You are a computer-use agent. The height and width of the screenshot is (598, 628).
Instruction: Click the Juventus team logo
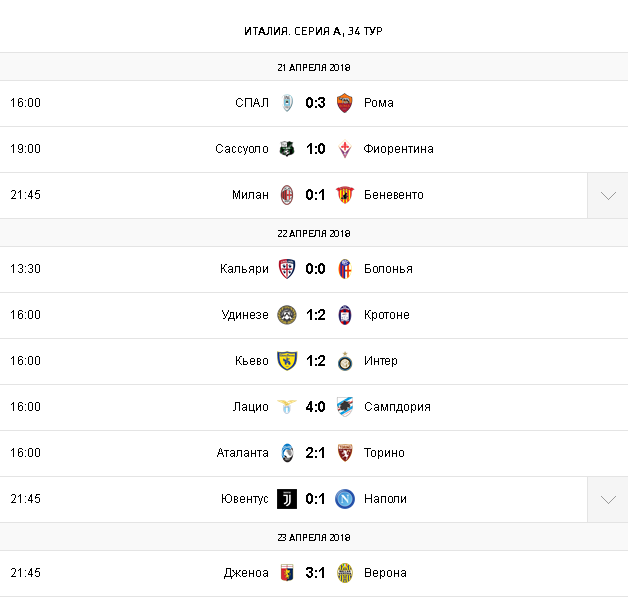point(287,499)
